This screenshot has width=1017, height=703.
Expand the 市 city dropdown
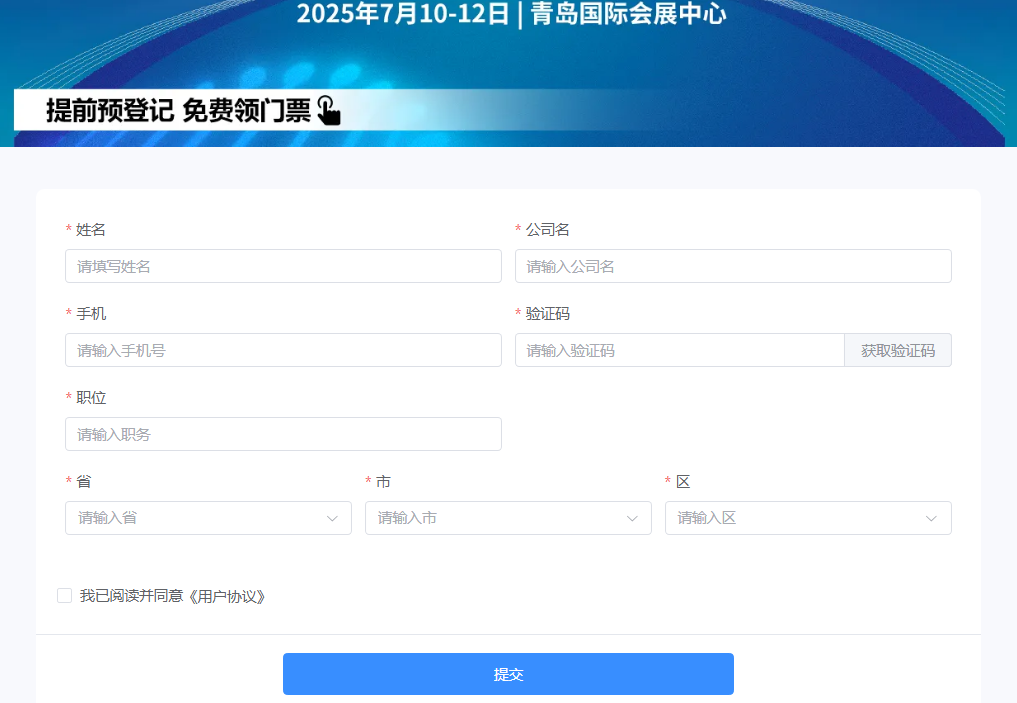(508, 518)
